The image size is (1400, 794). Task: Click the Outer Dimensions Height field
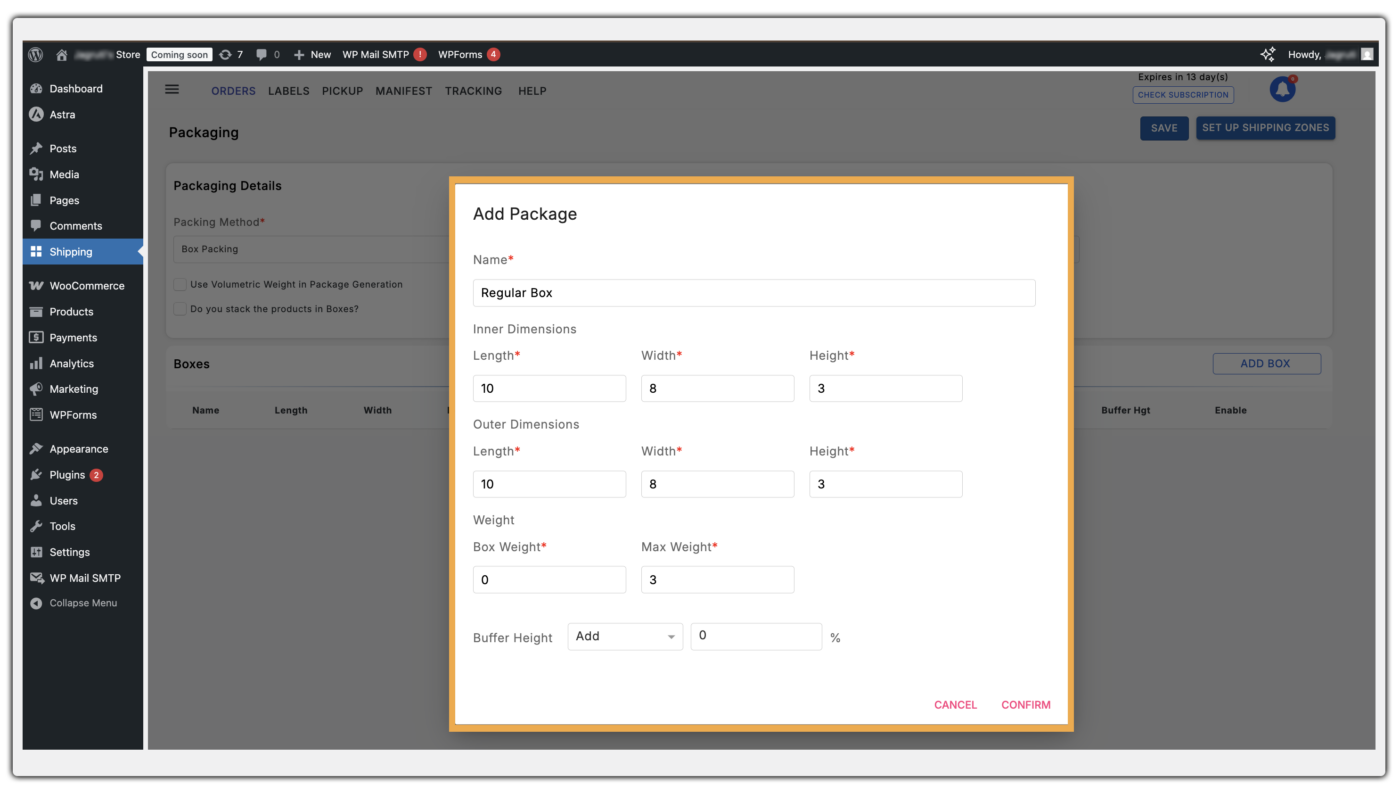pyautogui.click(x=886, y=484)
